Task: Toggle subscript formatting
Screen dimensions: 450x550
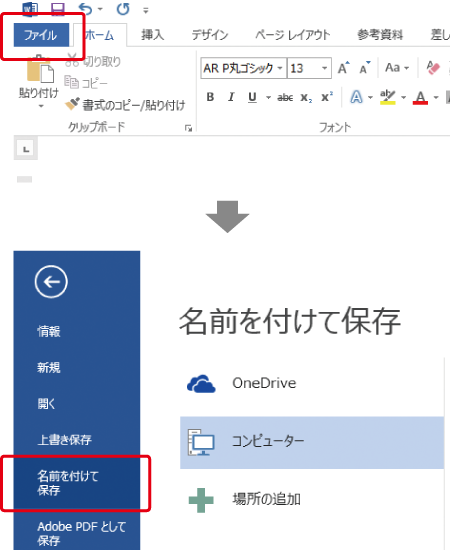Action: [306, 98]
